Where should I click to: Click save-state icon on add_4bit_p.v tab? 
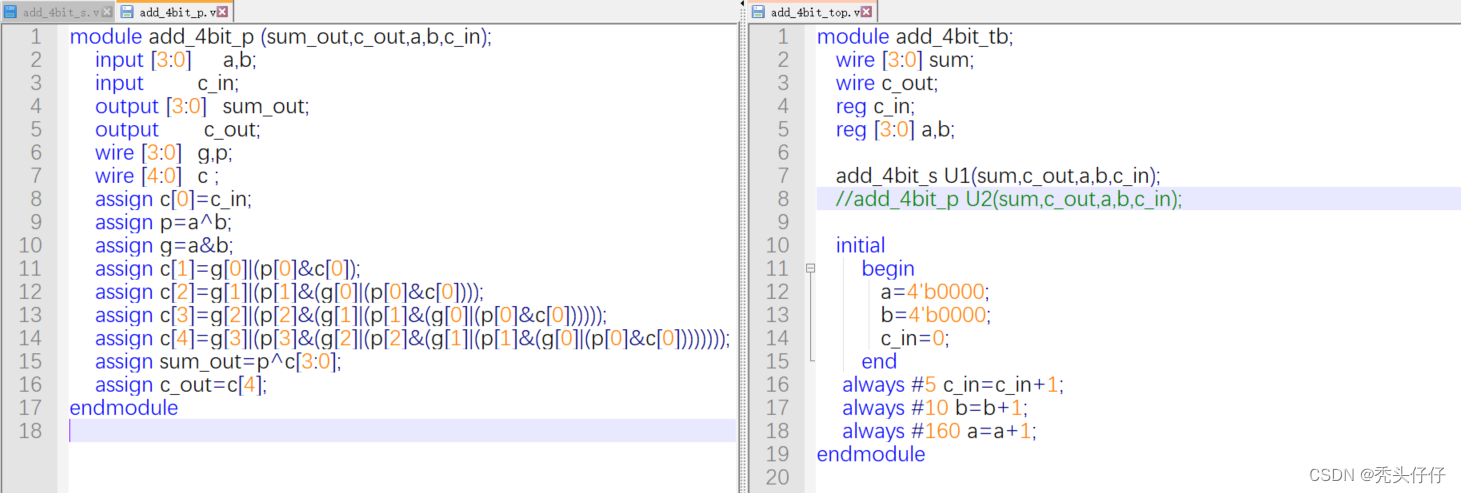coord(127,12)
